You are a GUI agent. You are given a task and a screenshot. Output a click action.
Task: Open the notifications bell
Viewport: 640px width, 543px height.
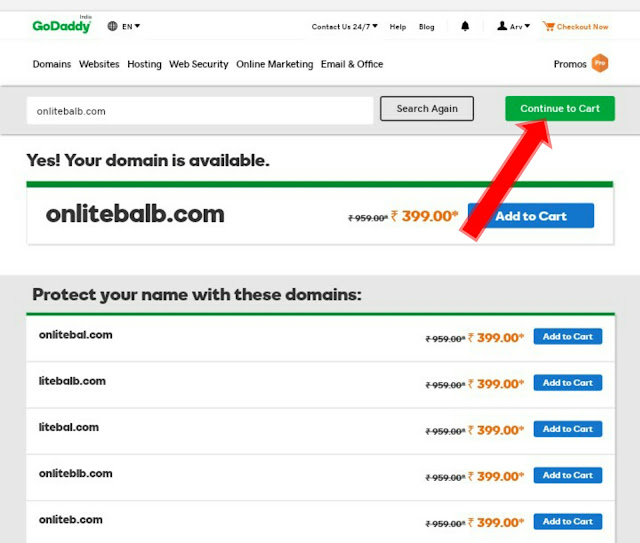(x=465, y=27)
